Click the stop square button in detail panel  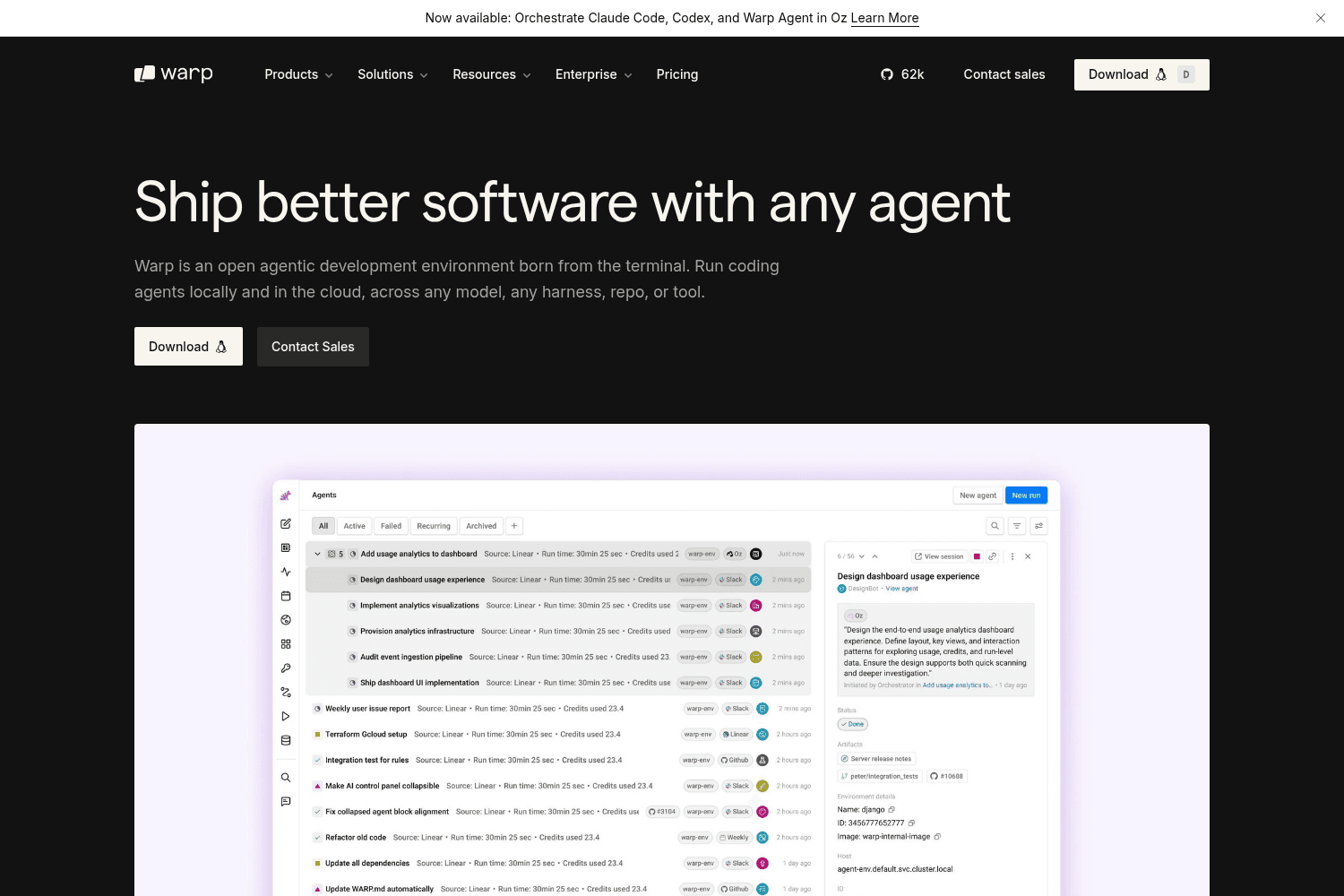tap(977, 556)
